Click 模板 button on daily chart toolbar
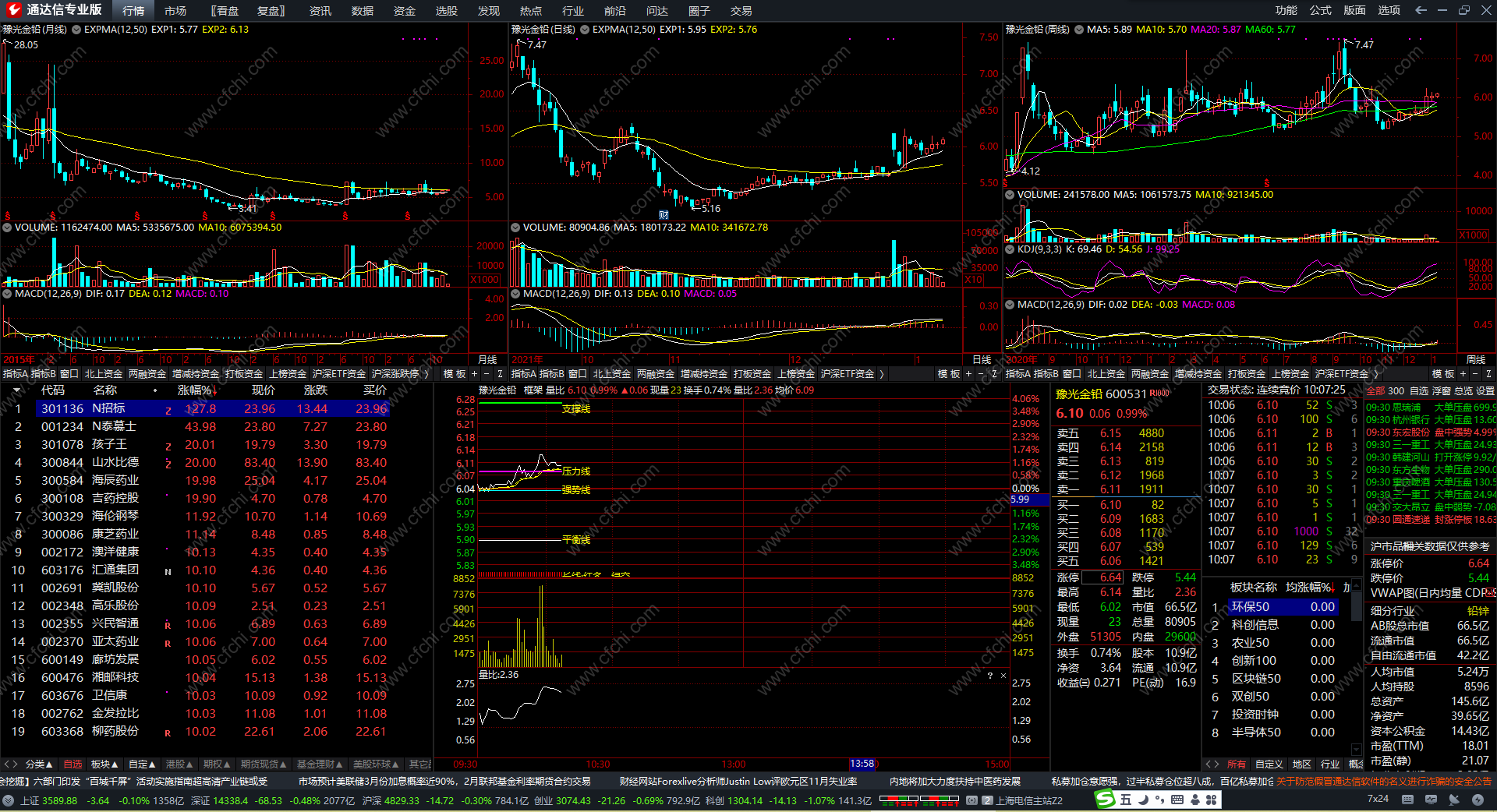Image resolution: width=1497 pixels, height=812 pixels. (947, 374)
